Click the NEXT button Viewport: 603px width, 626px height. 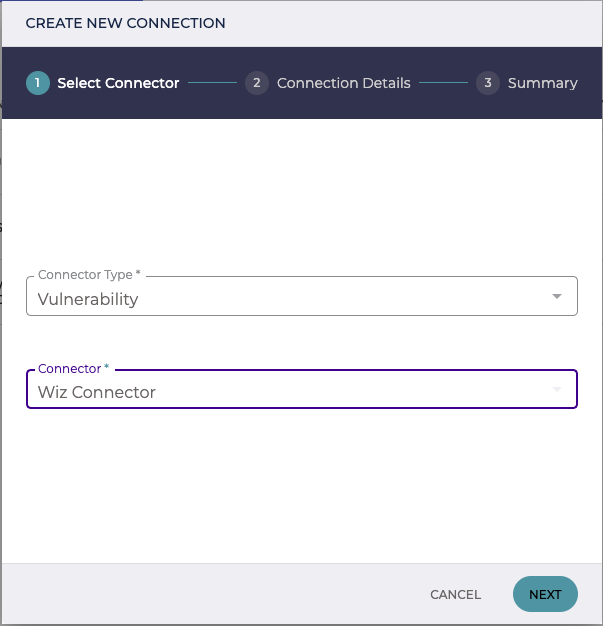pyautogui.click(x=545, y=594)
